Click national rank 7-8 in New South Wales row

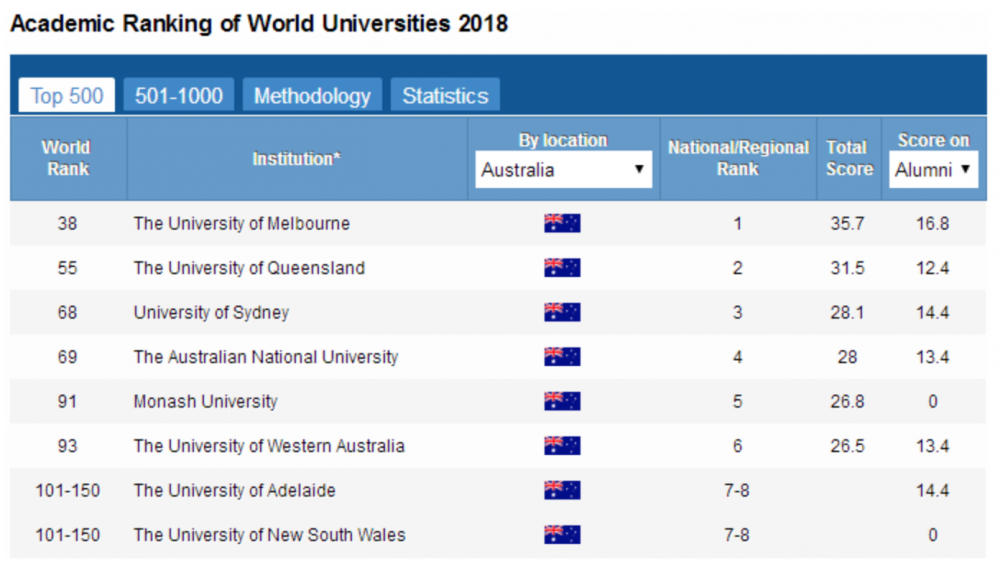point(737,535)
